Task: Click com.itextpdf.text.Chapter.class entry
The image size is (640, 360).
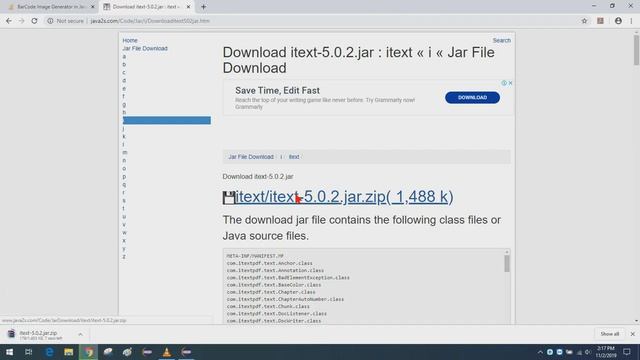Action: 271,292
